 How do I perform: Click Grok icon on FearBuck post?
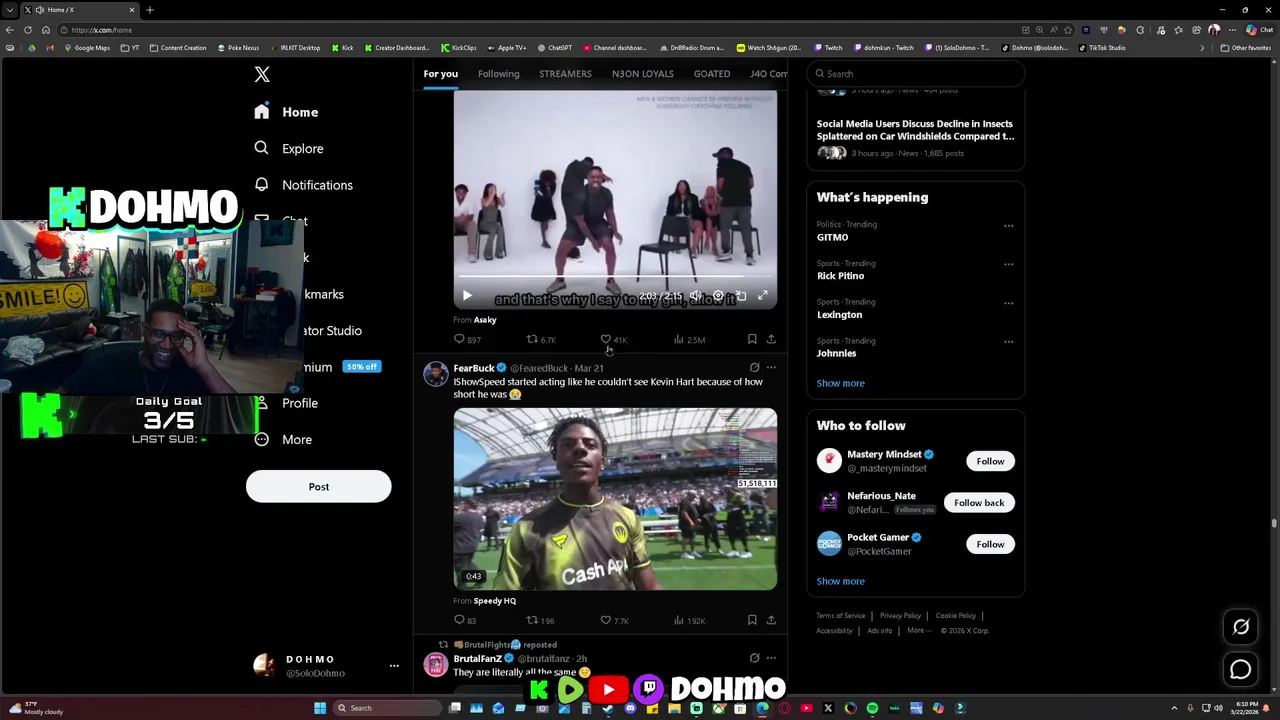pyautogui.click(x=754, y=368)
